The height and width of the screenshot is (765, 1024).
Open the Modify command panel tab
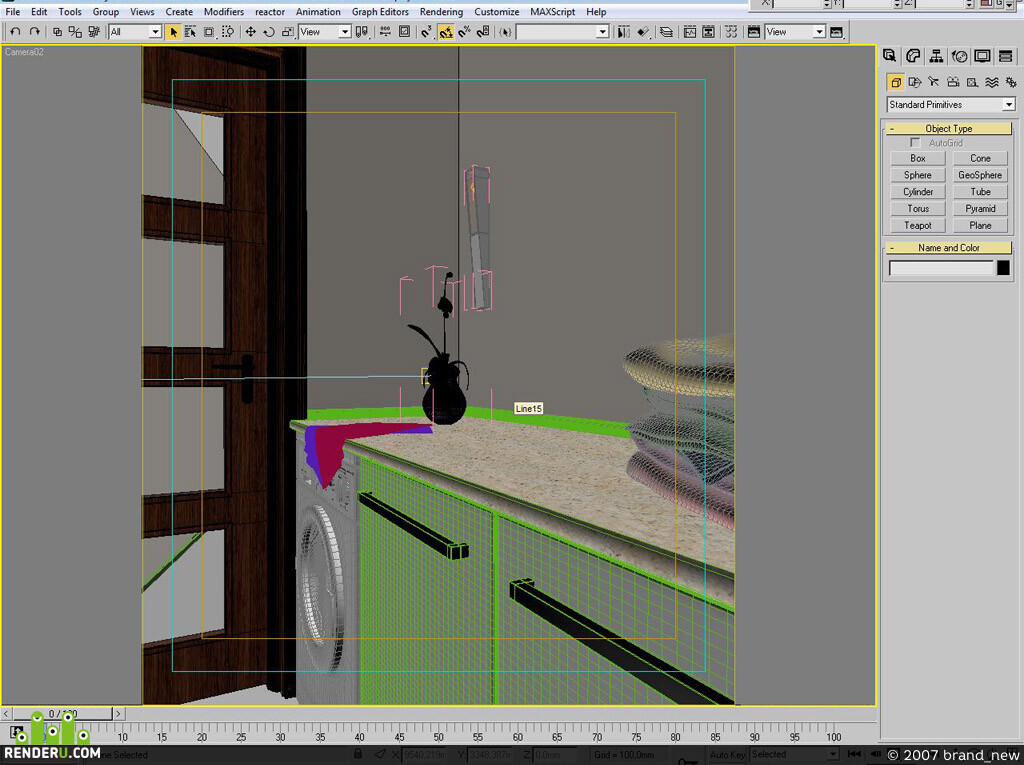[x=913, y=56]
